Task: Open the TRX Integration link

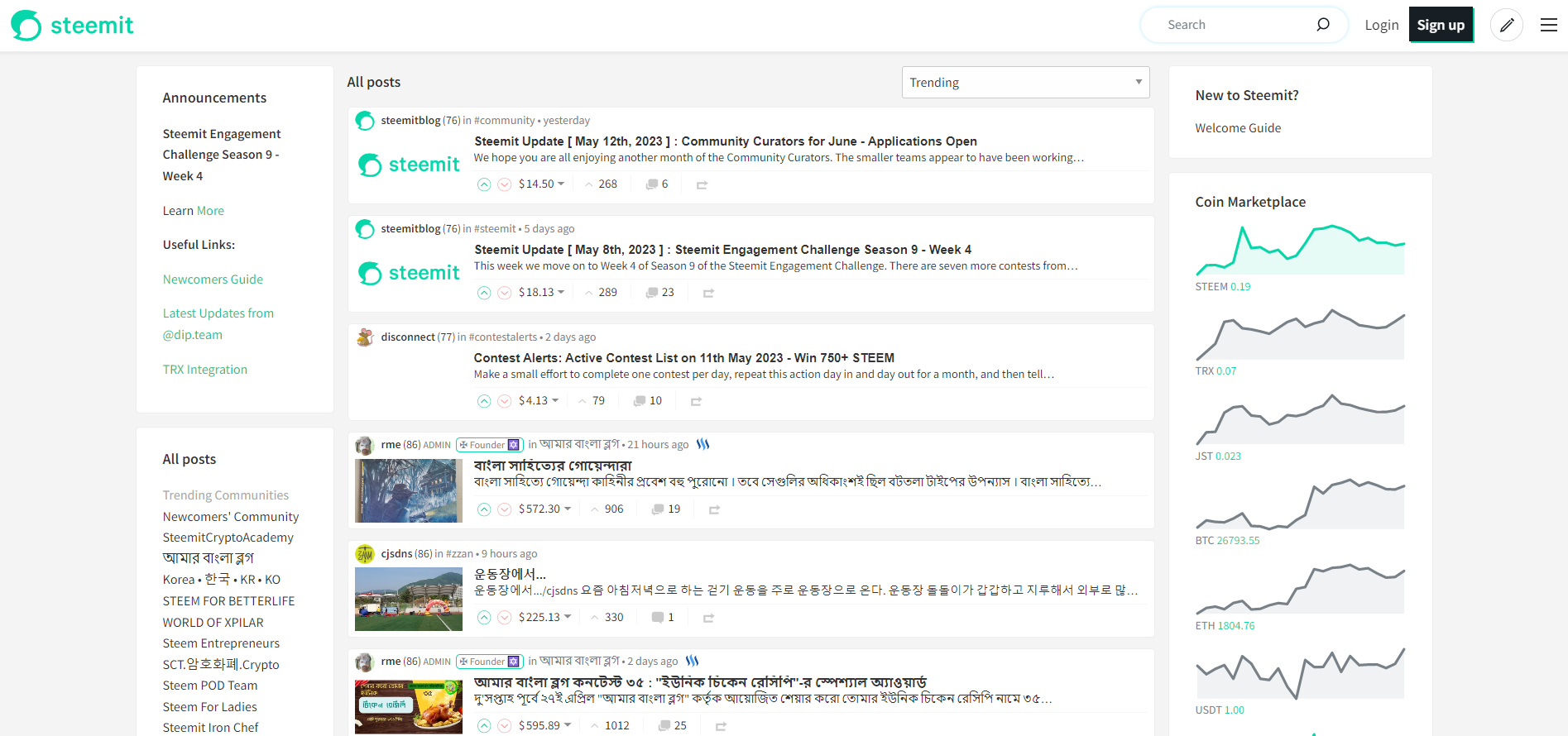Action: point(205,370)
